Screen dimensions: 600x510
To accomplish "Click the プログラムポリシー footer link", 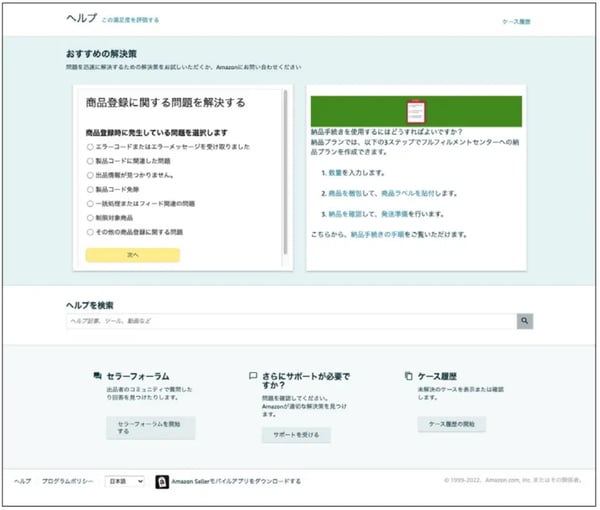I will click(67, 481).
